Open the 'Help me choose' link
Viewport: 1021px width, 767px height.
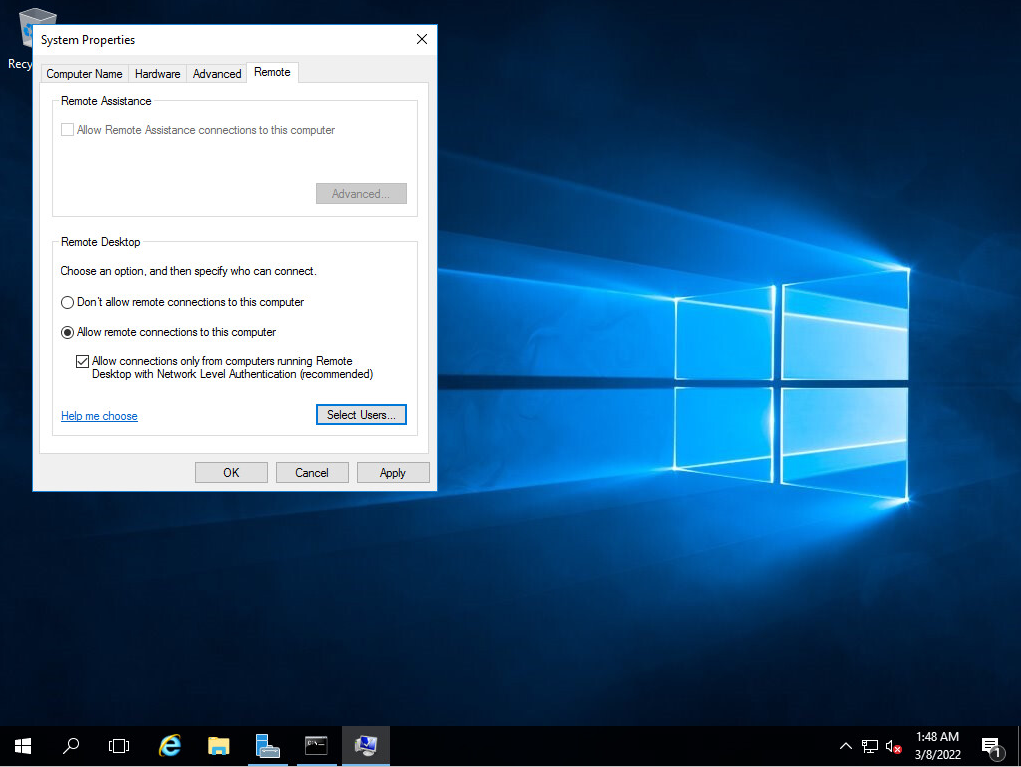point(99,416)
